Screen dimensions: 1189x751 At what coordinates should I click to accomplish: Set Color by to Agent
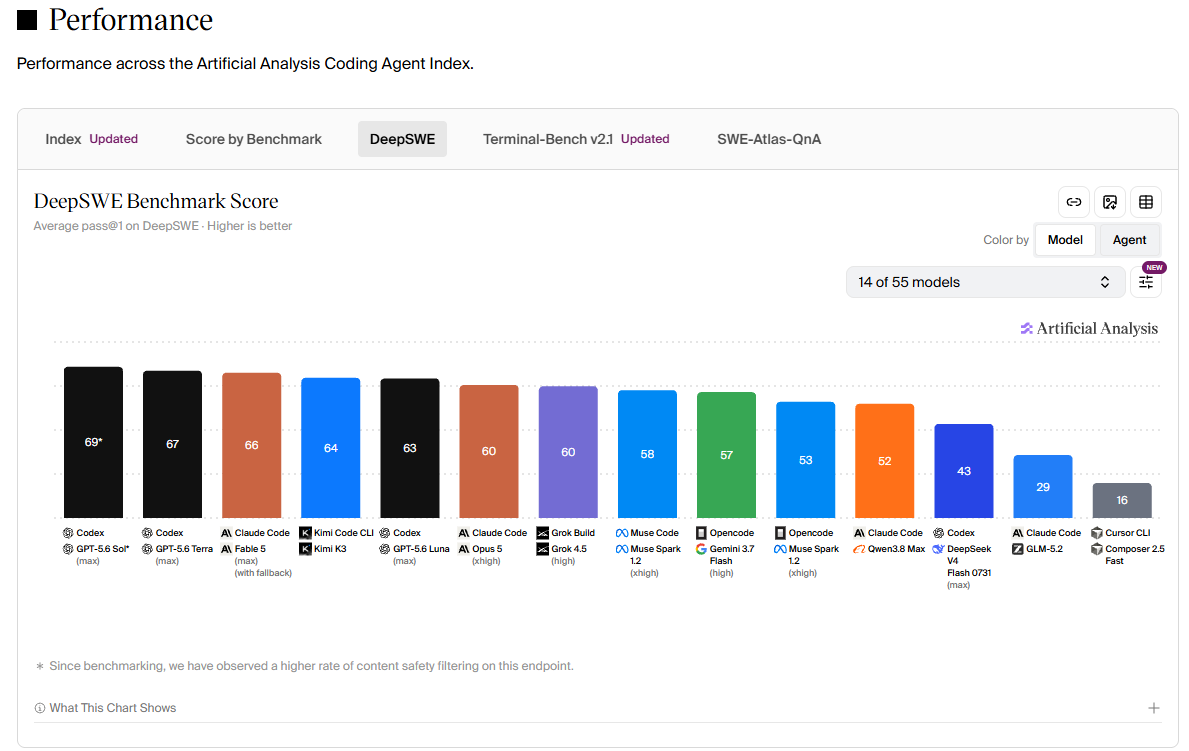(x=1129, y=240)
